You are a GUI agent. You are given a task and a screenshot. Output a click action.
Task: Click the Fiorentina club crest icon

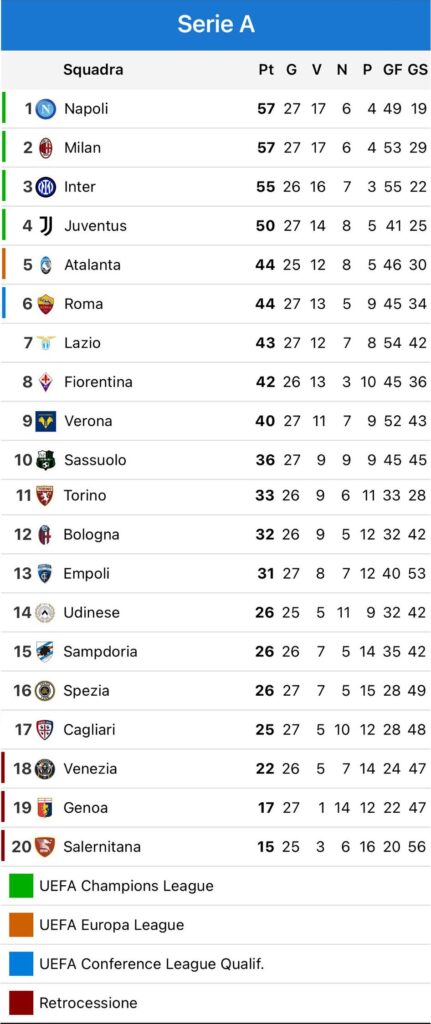(x=46, y=382)
